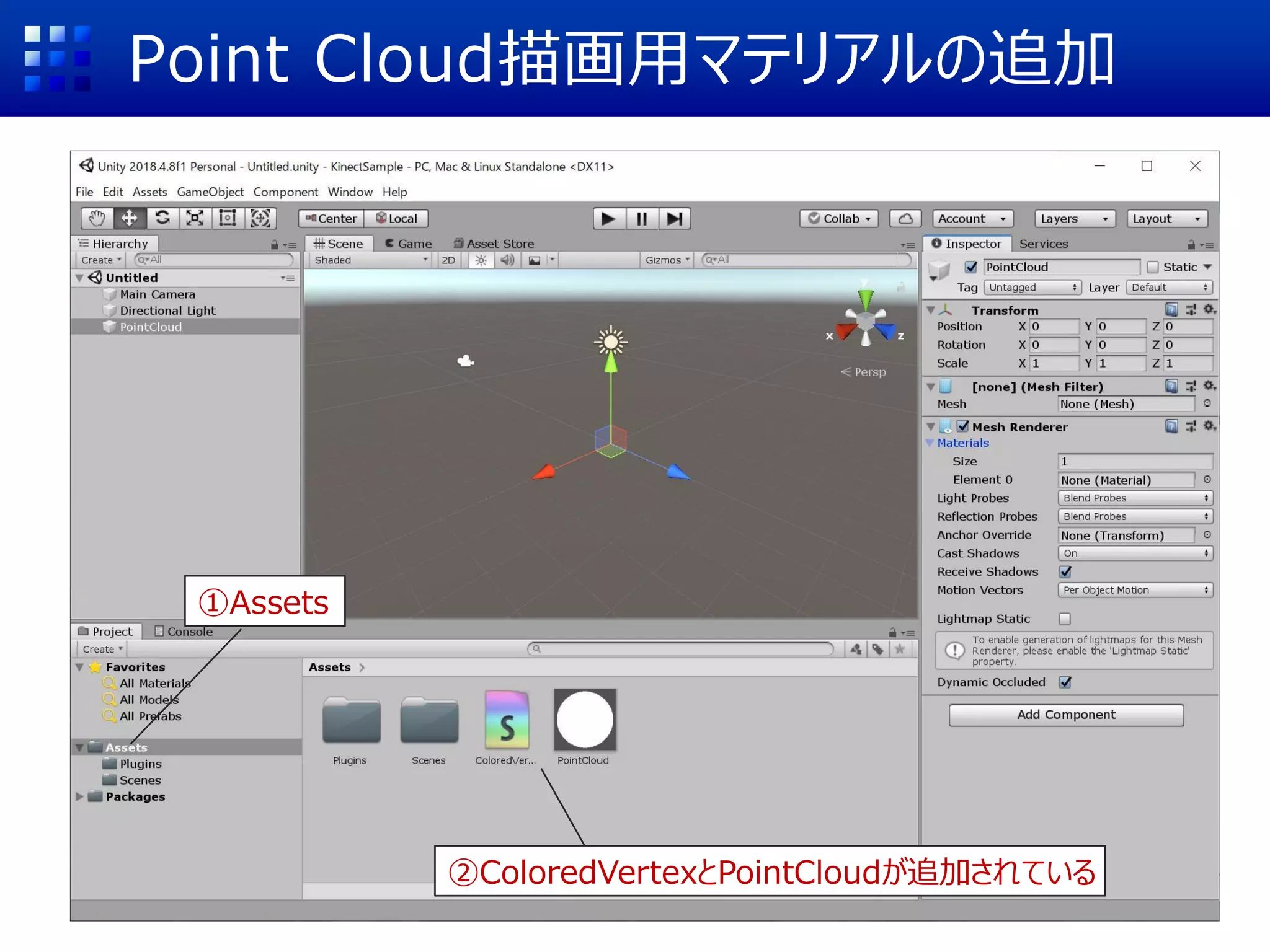Screen dimensions: 1270x952
Task: Select the Move tool
Action: point(130,218)
